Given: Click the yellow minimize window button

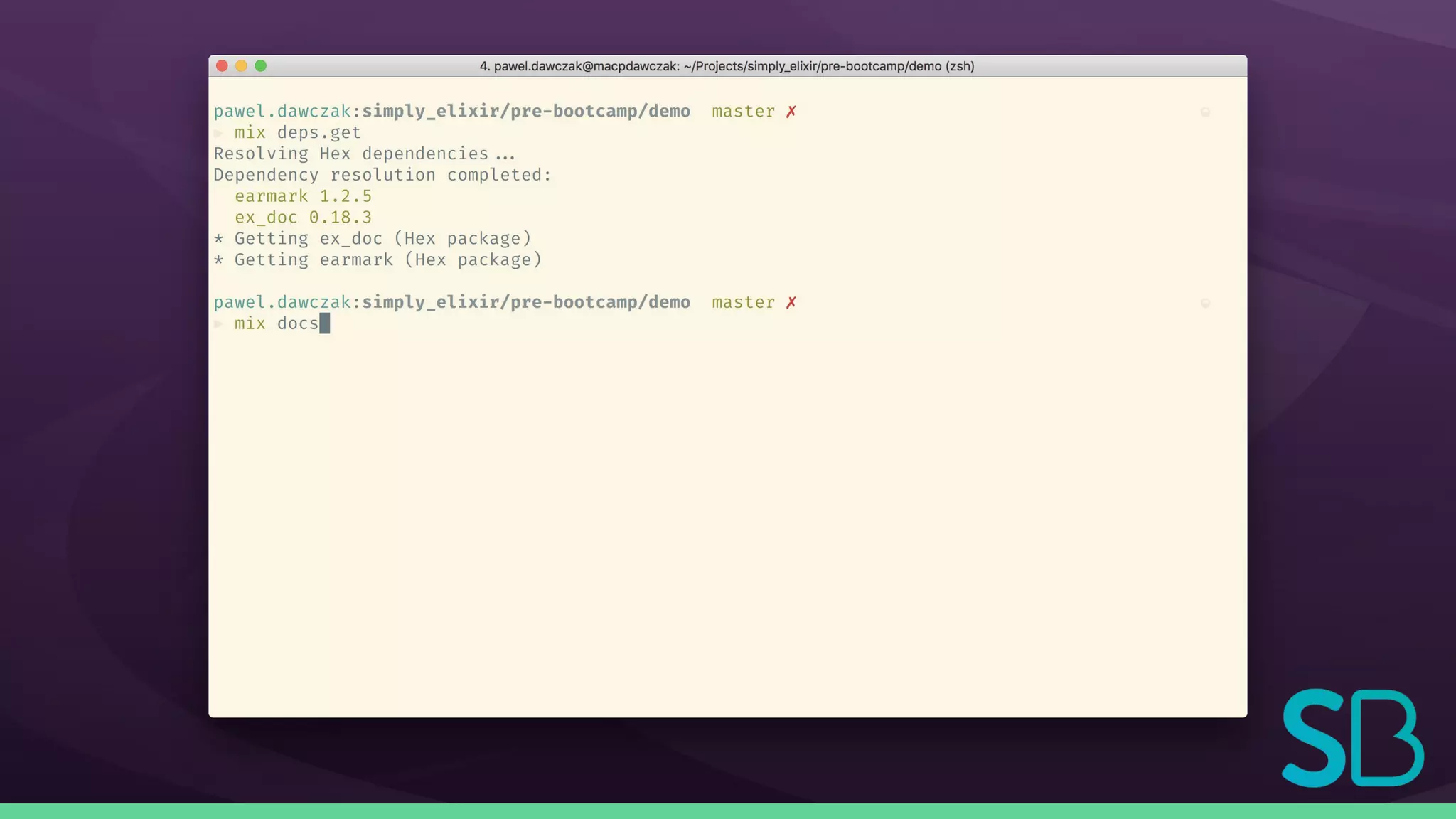Looking at the screenshot, I should (241, 66).
